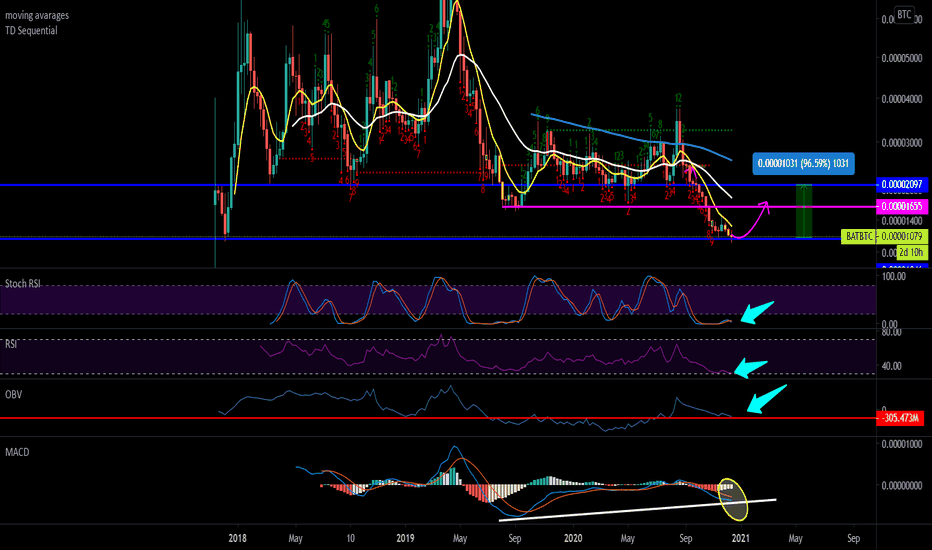This screenshot has width=932, height=550.
Task: Click the 2021 label on time axis
Action: [x=741, y=538]
